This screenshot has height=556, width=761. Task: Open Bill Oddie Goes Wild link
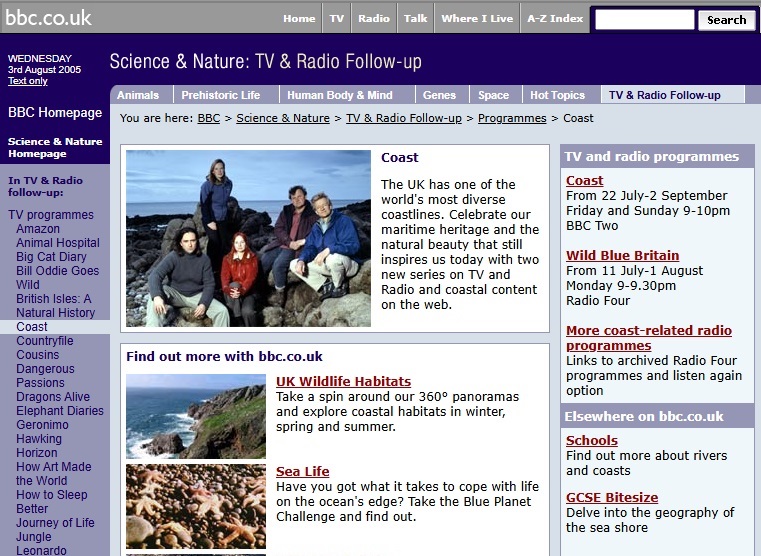(x=57, y=278)
